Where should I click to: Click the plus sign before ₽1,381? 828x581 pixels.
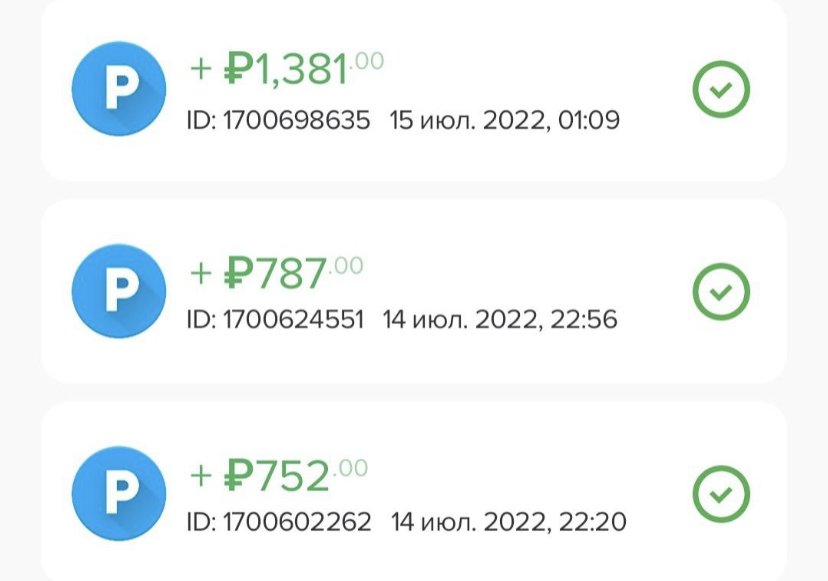[x=201, y=69]
